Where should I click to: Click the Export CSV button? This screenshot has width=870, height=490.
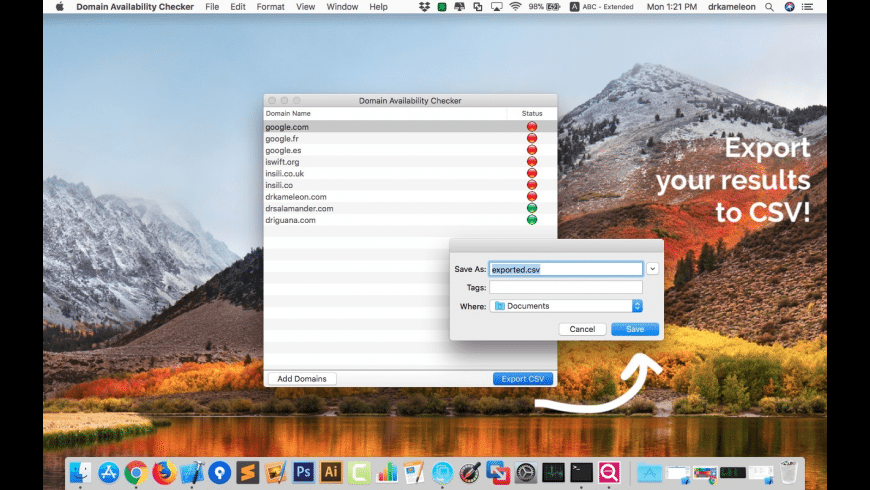pyautogui.click(x=523, y=378)
